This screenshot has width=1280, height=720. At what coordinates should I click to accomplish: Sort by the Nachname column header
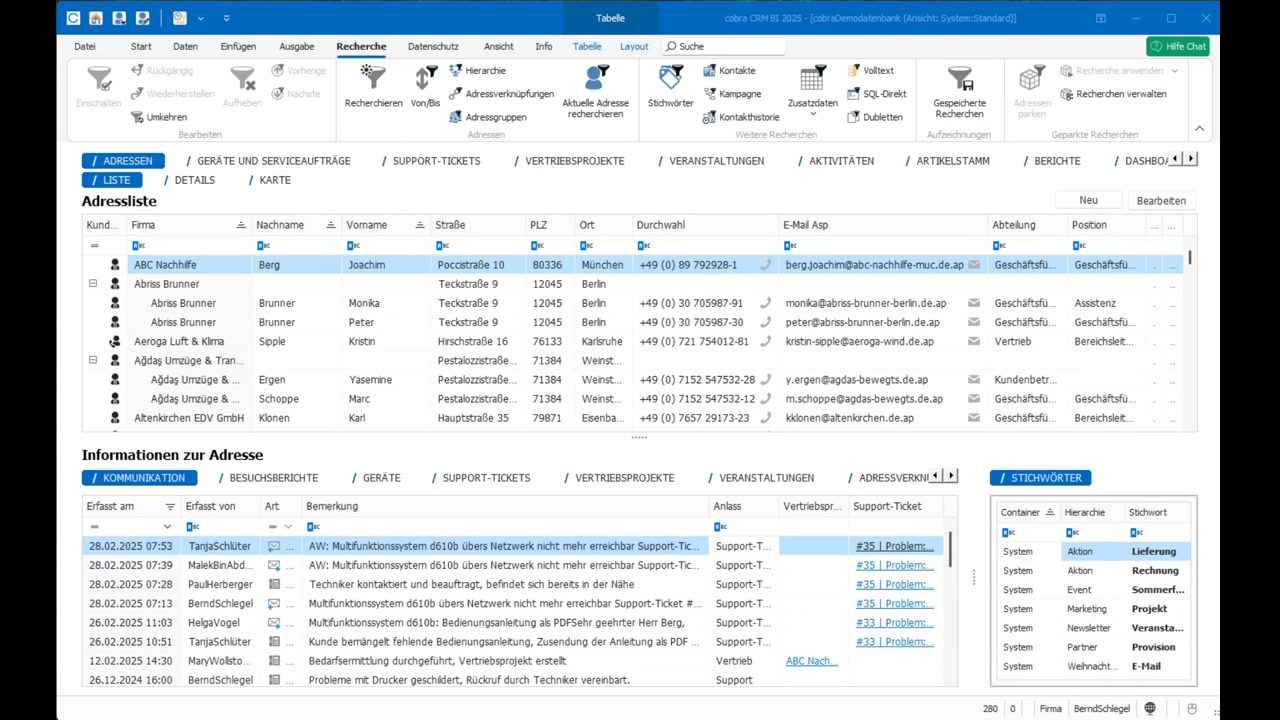(x=295, y=225)
